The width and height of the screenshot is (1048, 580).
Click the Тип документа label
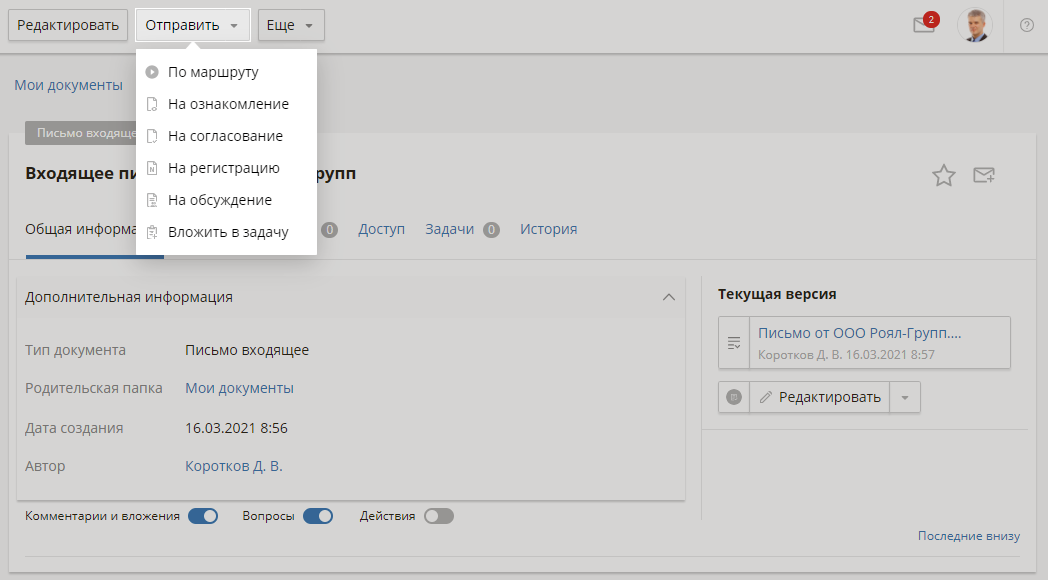pyautogui.click(x=76, y=350)
